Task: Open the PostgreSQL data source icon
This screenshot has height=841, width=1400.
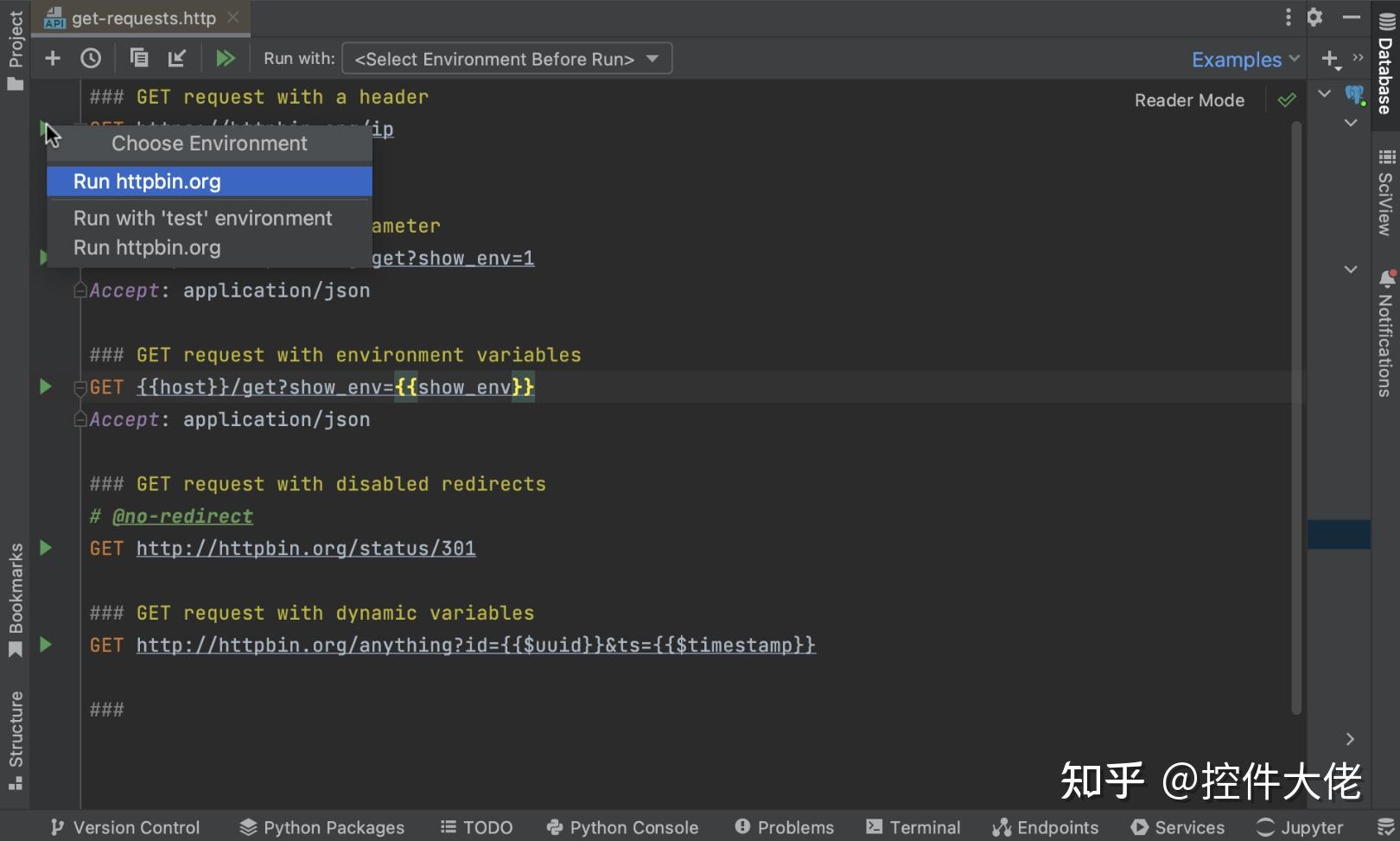Action: pos(1354,95)
